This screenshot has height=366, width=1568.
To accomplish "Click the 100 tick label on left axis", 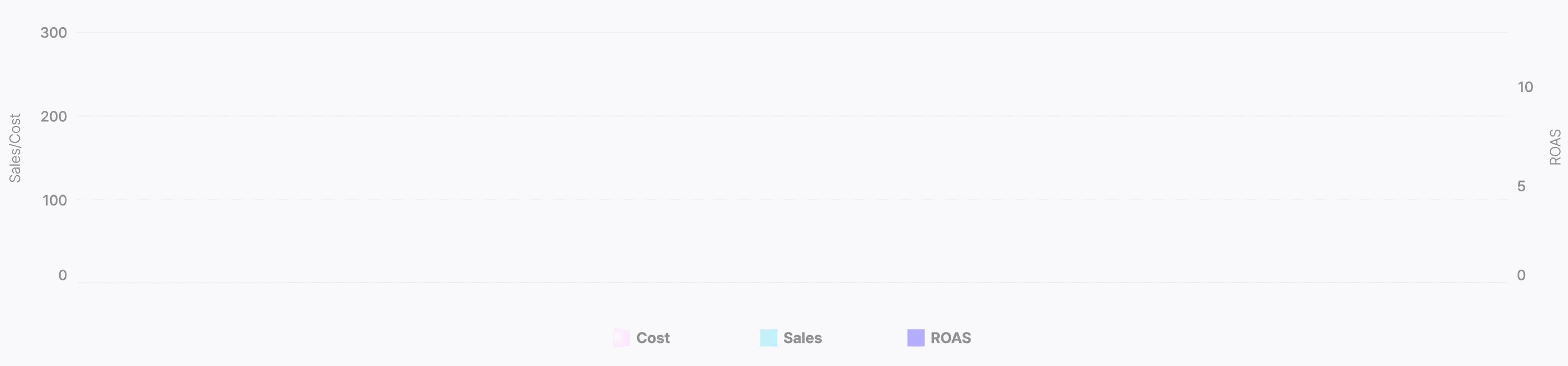I will point(54,200).
